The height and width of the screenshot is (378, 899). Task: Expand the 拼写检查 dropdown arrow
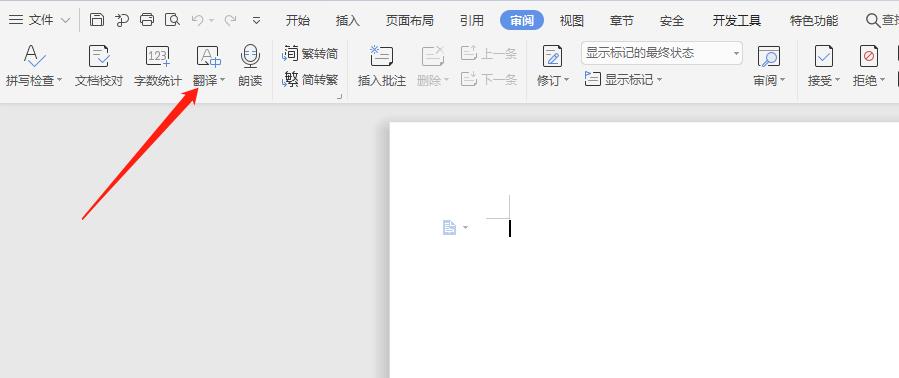59,80
